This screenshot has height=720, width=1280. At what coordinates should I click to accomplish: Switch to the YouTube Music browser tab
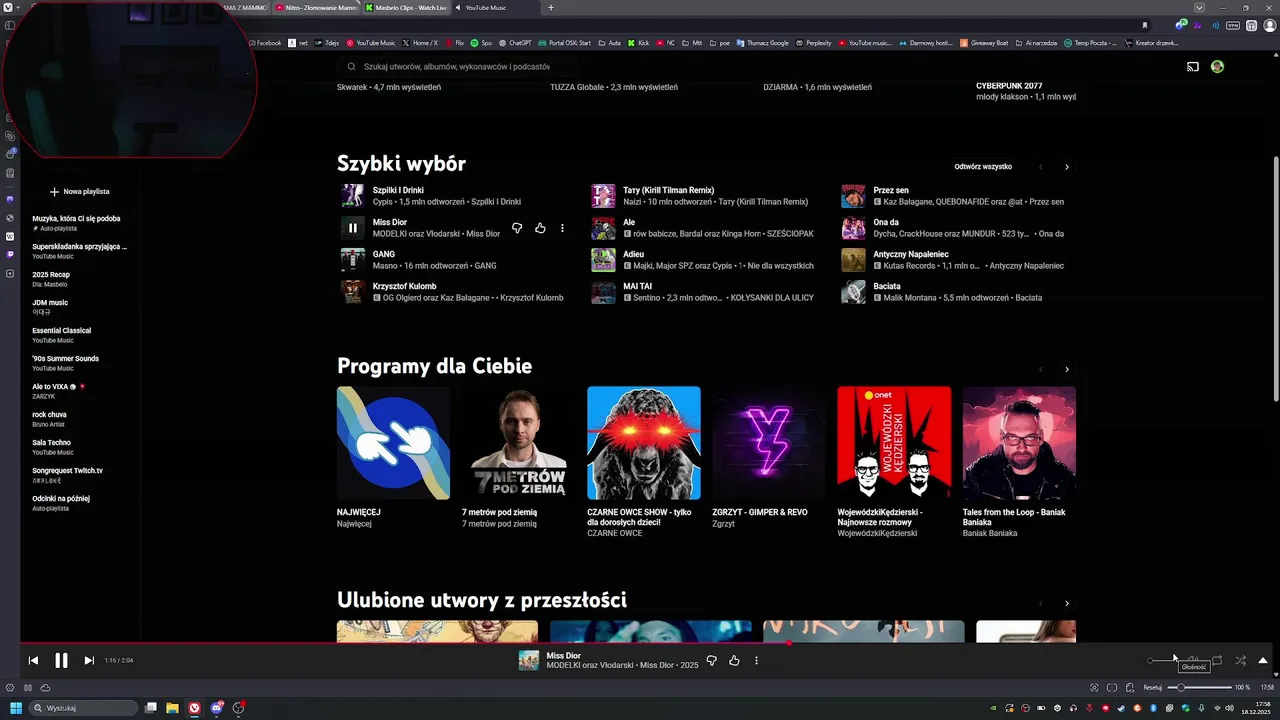coord(494,7)
